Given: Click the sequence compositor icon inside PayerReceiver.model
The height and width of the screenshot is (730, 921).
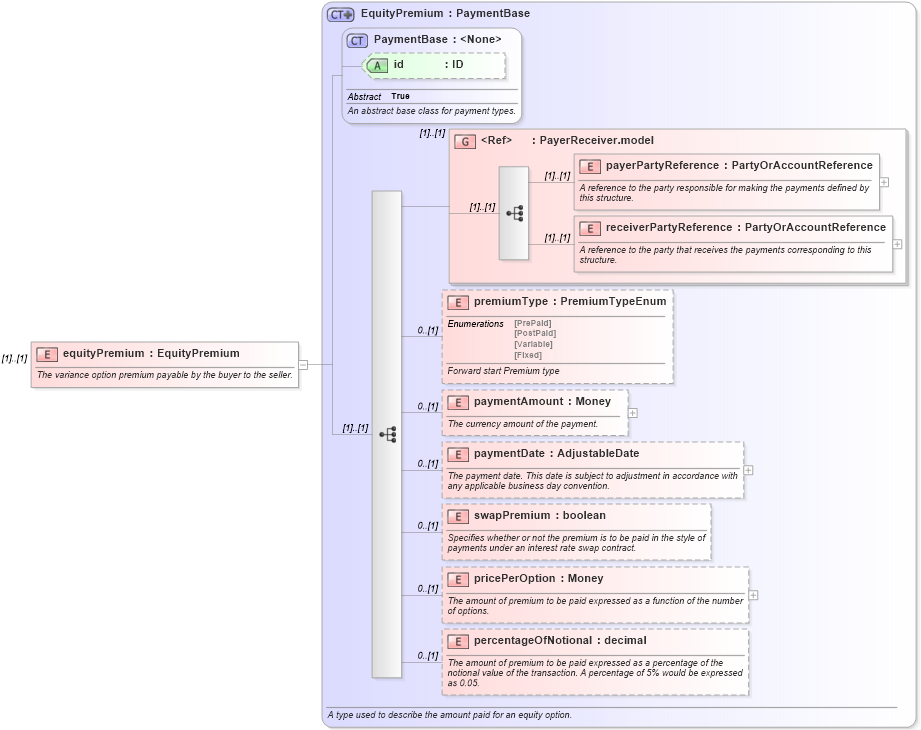Looking at the screenshot, I should click(x=515, y=213).
